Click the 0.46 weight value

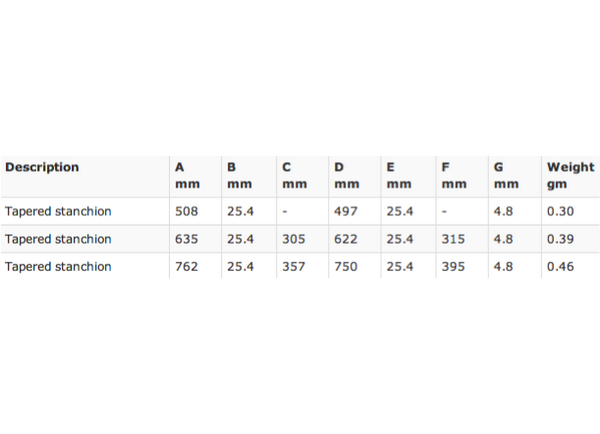[x=560, y=267]
